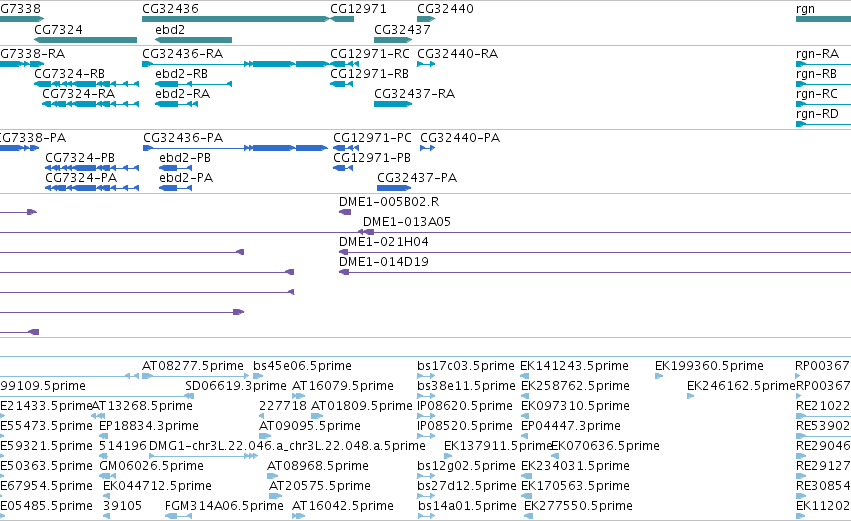Viewport: 851px width, 521px height.
Task: Select EST label AT16042.5prime
Action: click(x=342, y=506)
